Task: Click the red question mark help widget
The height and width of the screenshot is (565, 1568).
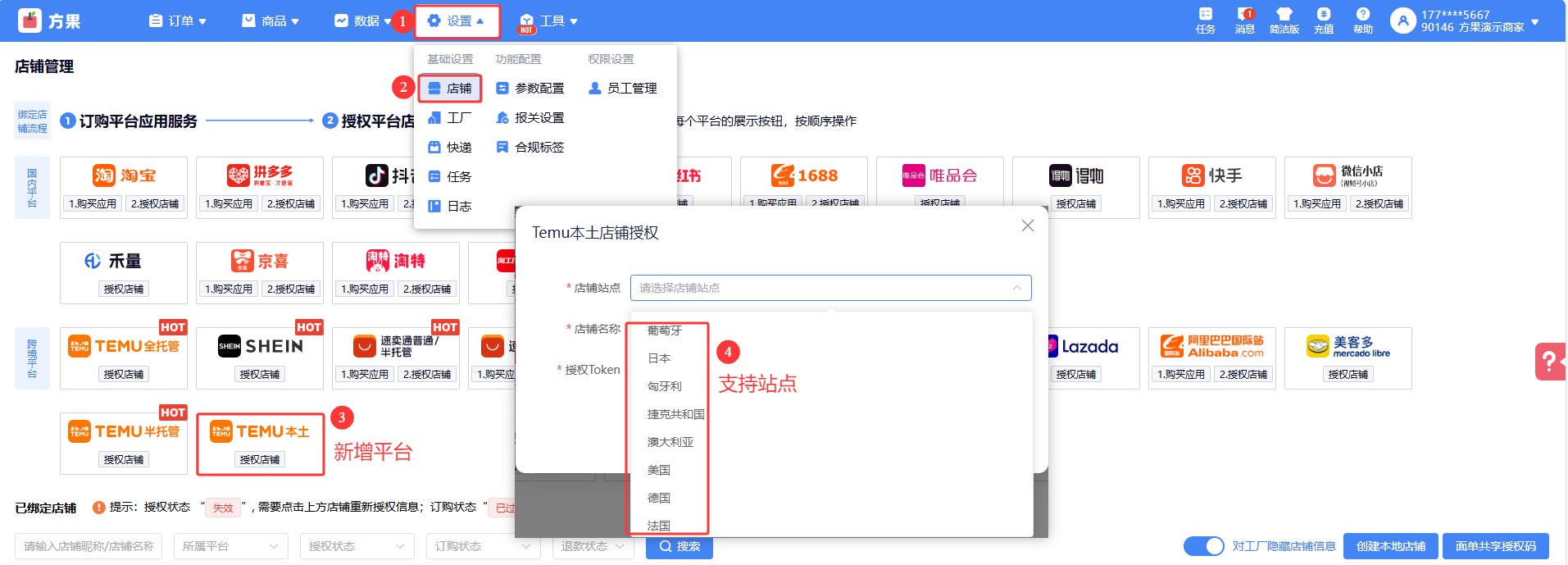Action: tap(1550, 362)
